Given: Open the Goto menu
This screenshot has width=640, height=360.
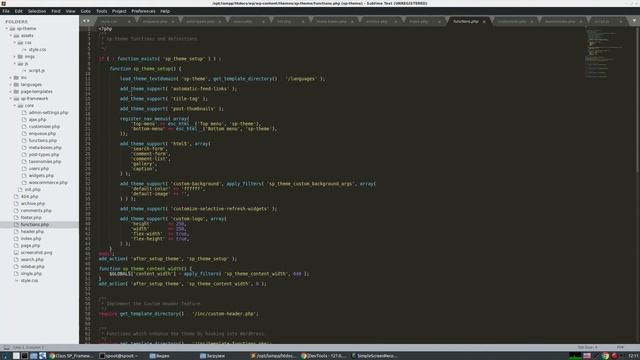Looking at the screenshot, I should coord(85,11).
